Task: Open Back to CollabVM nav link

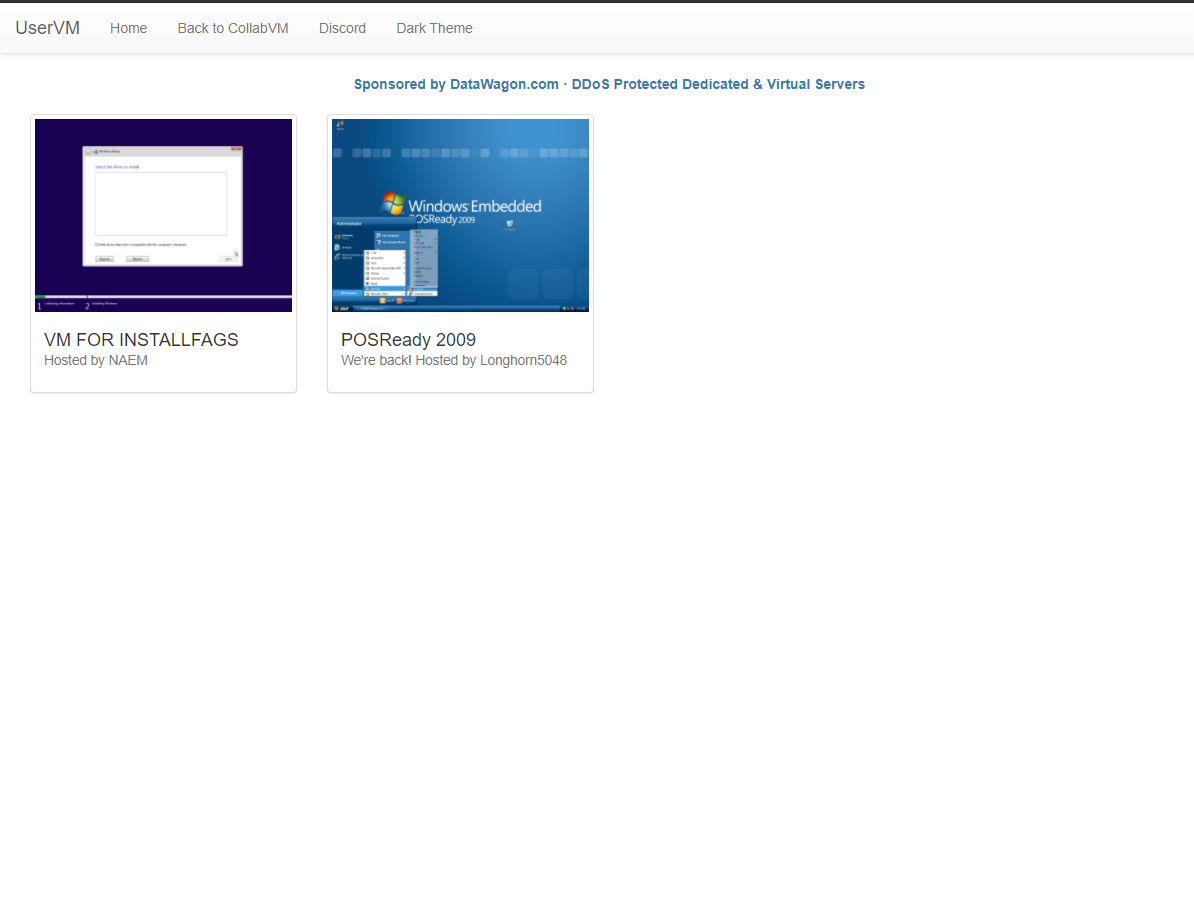Action: 233,28
